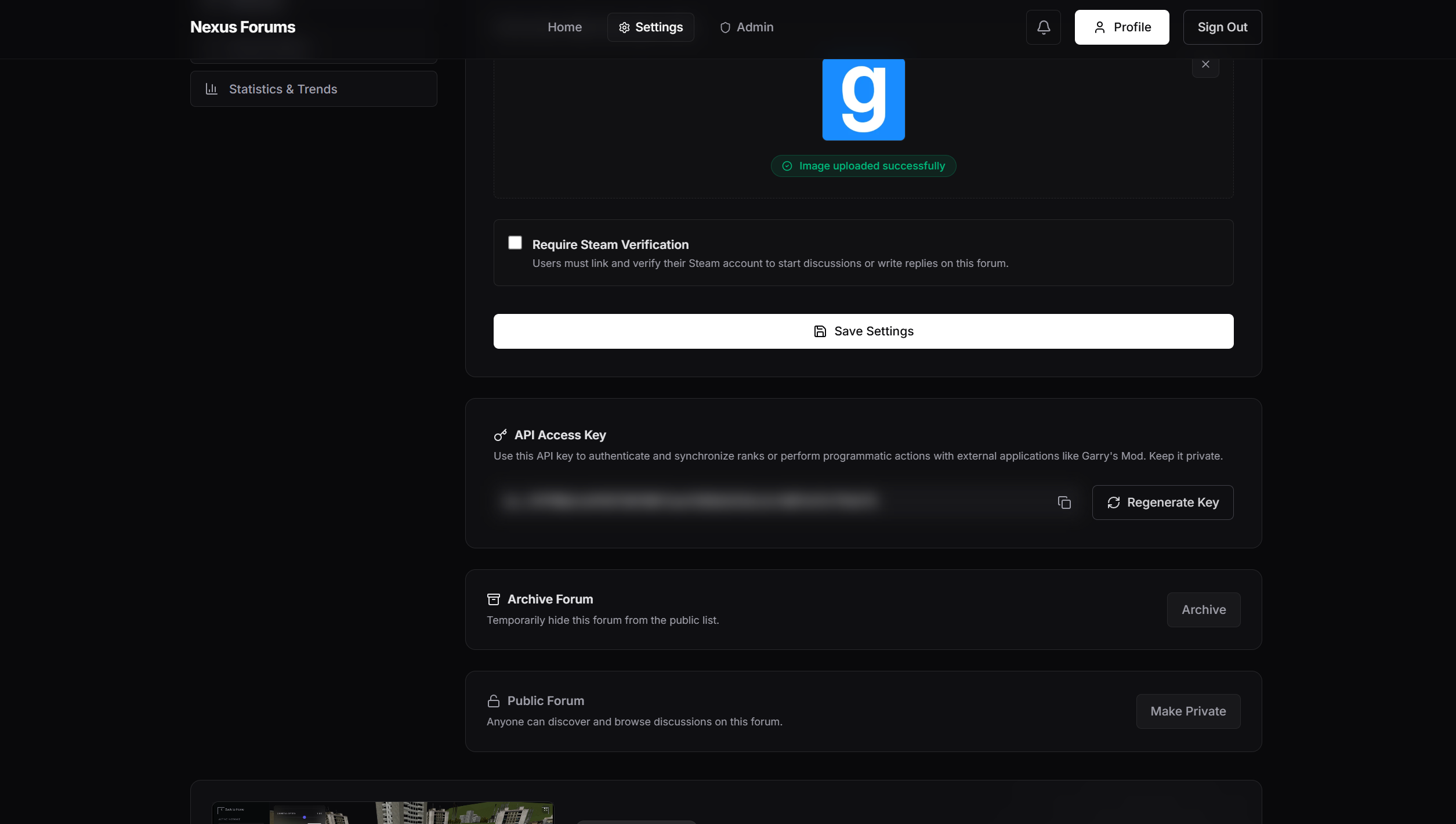Screen dimensions: 1456x824
Task: Click 'Temporarily hide this forum' description text
Action: pyautogui.click(x=603, y=620)
